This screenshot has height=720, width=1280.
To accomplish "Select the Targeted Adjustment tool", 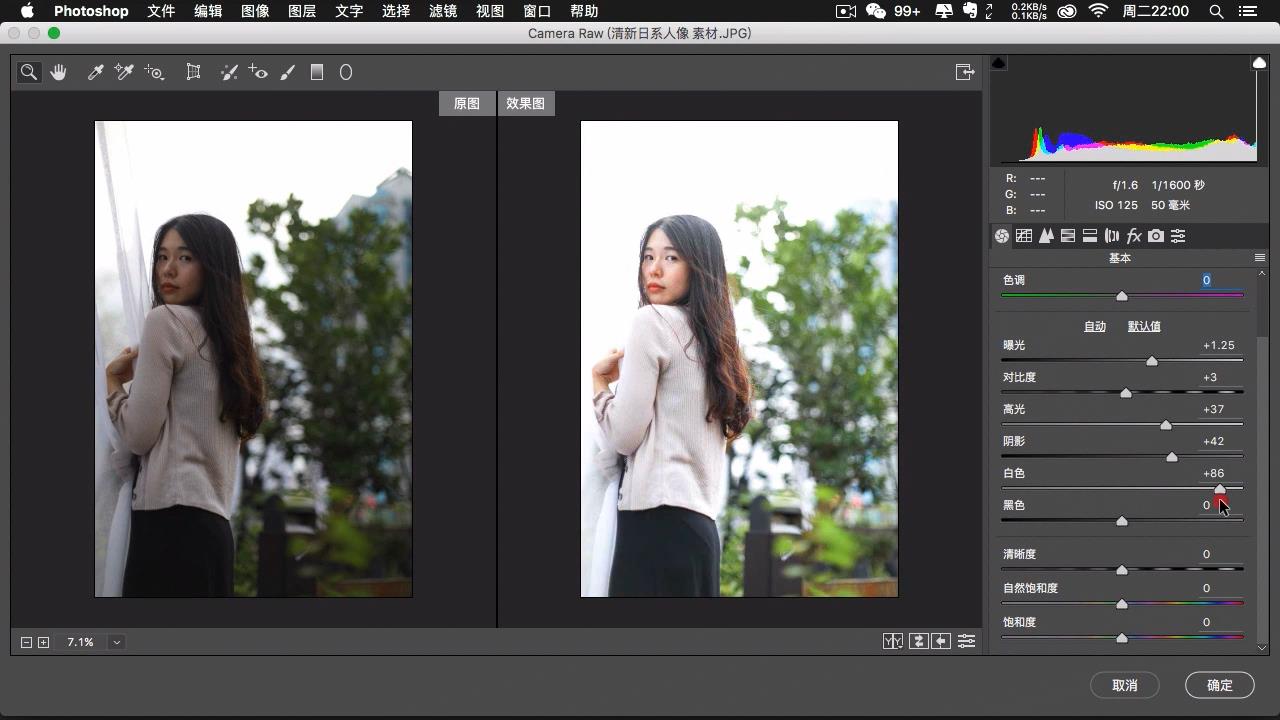I will 154,72.
